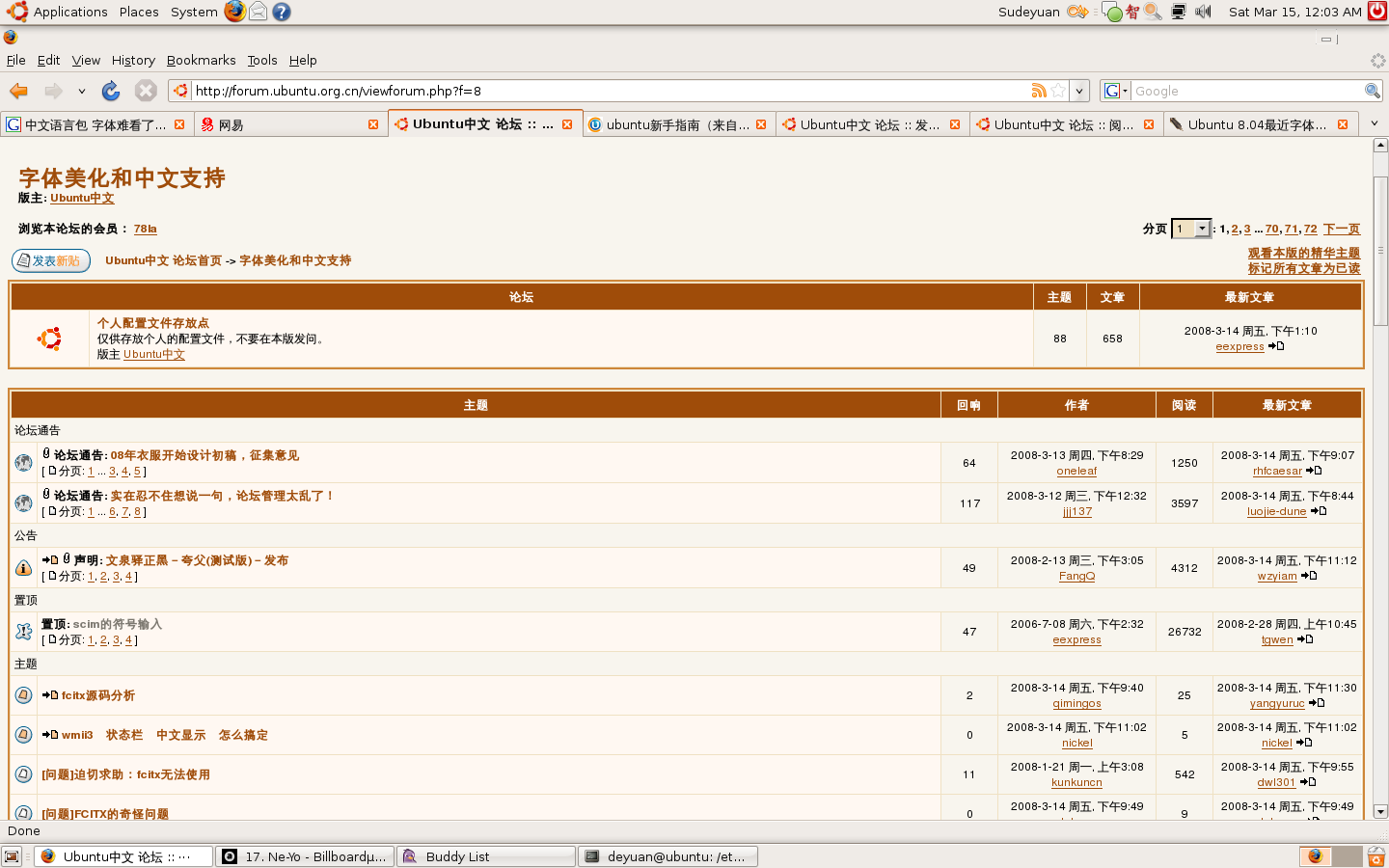Open the power/quit button in panel
The width and height of the screenshot is (1389, 868).
[1377, 12]
